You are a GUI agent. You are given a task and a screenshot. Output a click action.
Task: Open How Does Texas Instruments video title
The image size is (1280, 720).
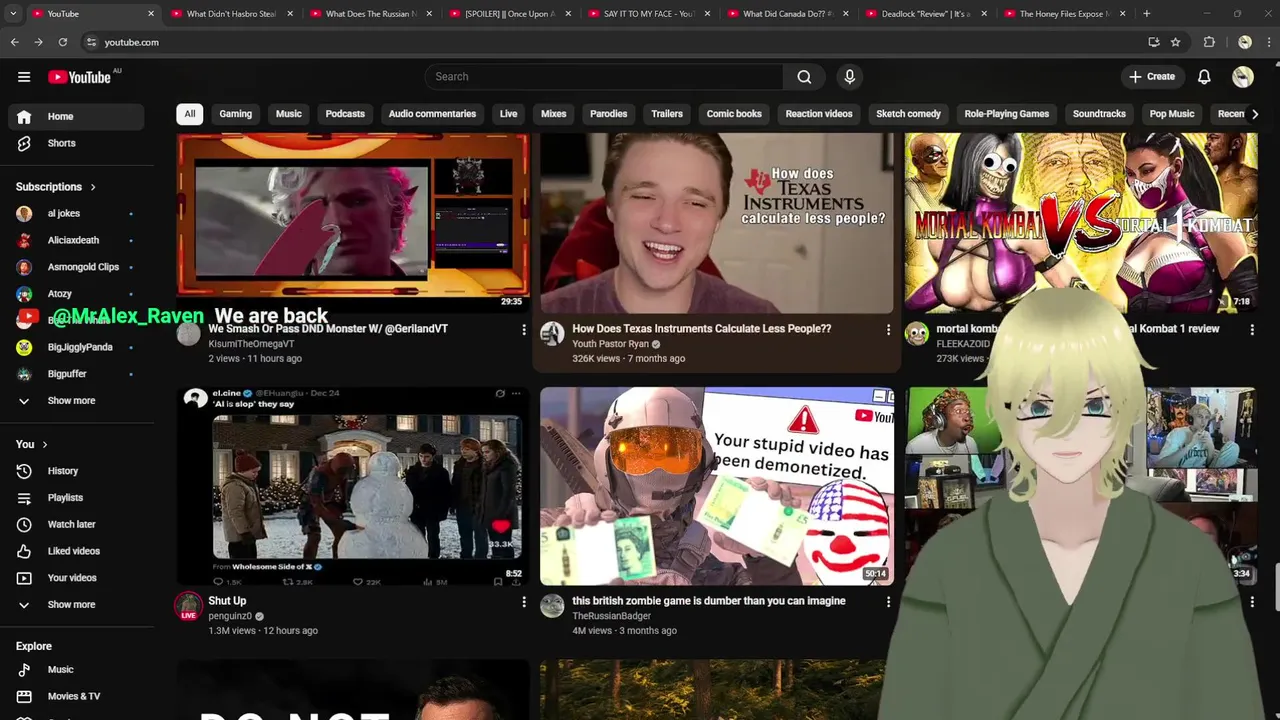701,329
